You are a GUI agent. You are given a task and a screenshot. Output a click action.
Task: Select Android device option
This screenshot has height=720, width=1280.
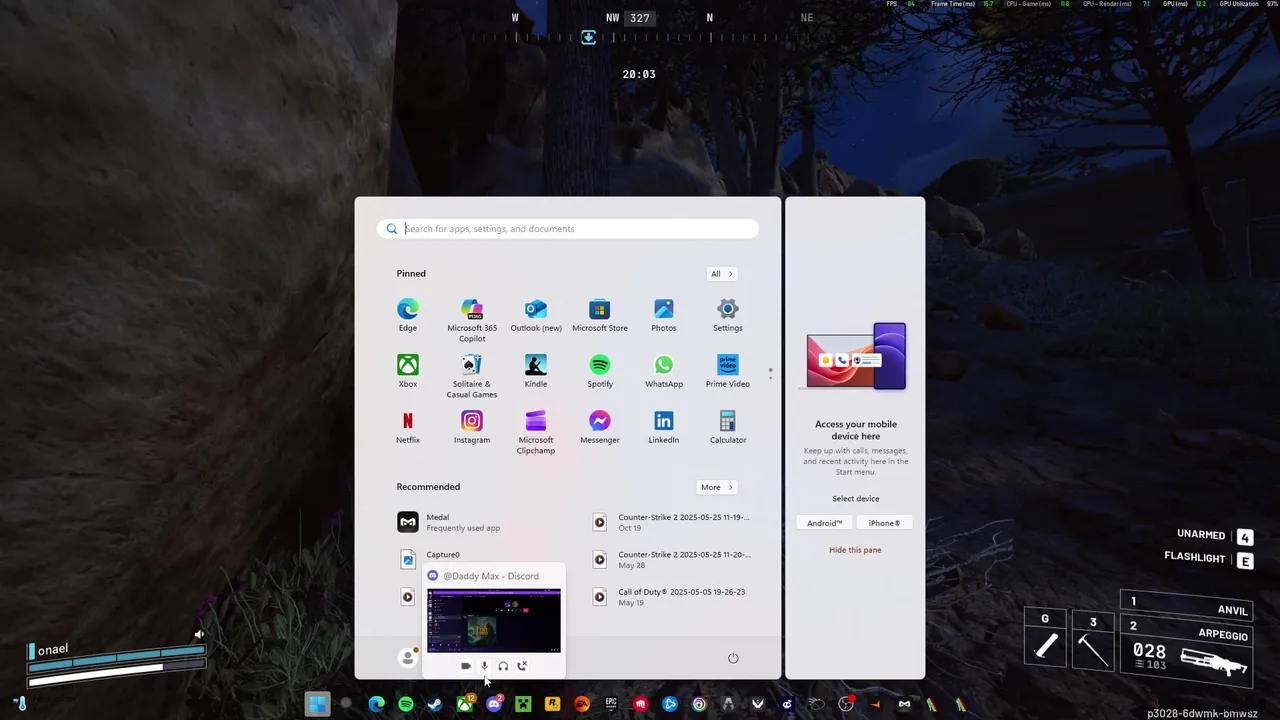825,523
